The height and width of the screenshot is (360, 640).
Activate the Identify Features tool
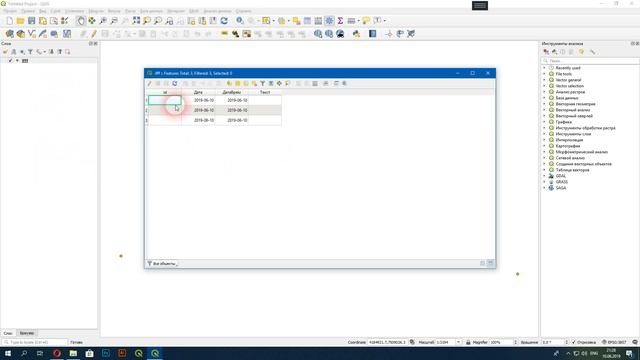point(240,21)
